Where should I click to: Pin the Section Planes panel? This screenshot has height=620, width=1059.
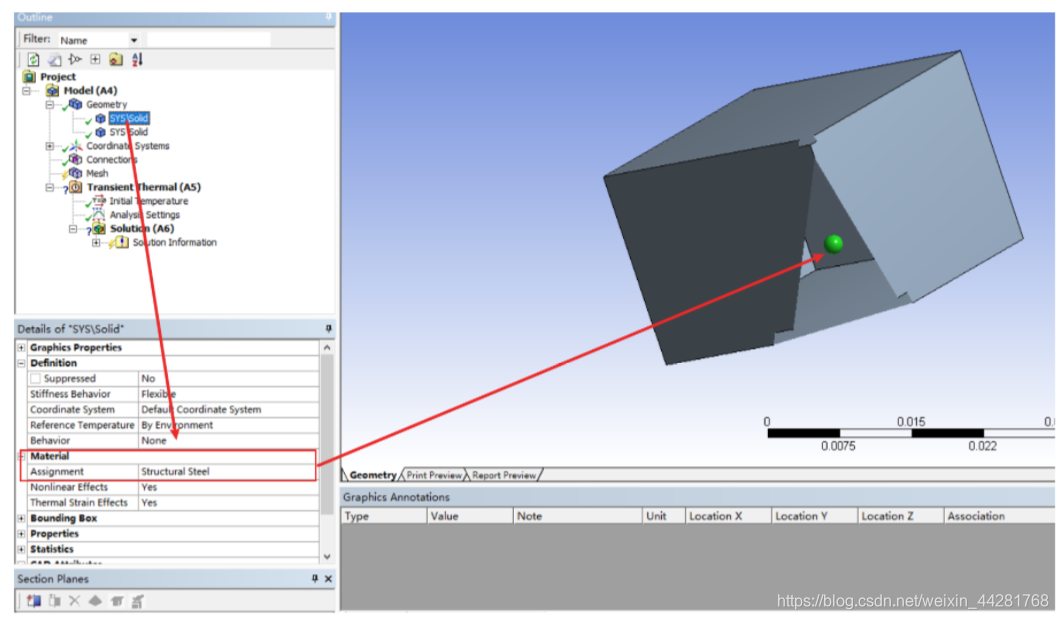tap(315, 579)
